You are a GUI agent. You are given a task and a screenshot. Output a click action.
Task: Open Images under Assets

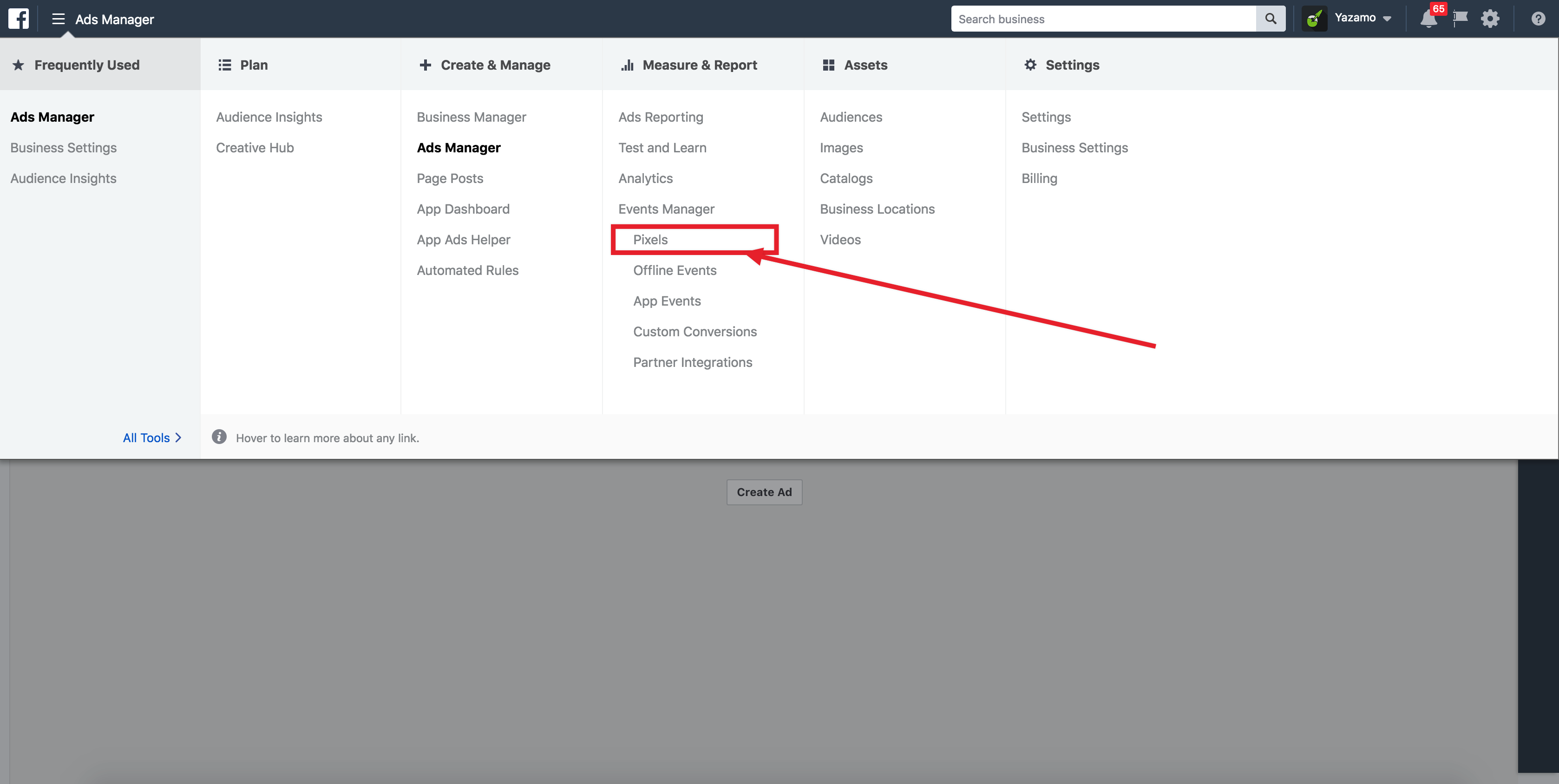(x=841, y=148)
